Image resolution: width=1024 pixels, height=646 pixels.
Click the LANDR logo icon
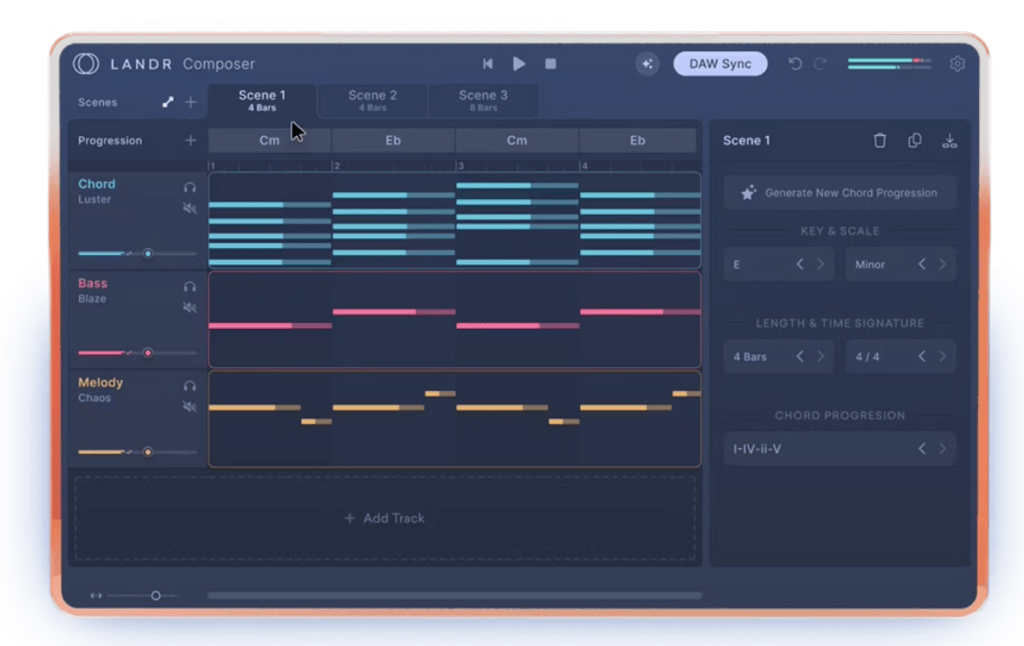coord(86,63)
